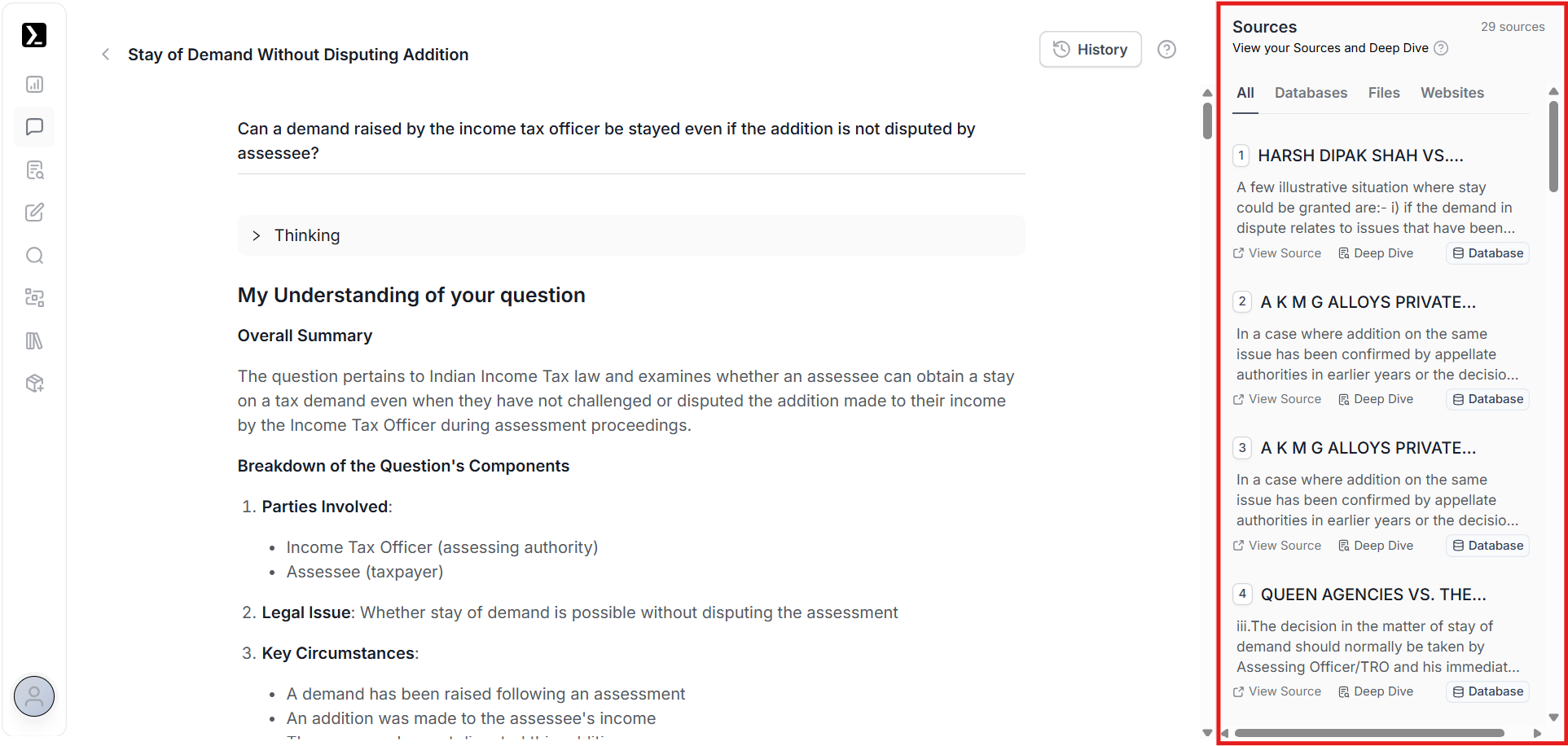
Task: Go back using the left chevron arrow
Action: (x=106, y=55)
